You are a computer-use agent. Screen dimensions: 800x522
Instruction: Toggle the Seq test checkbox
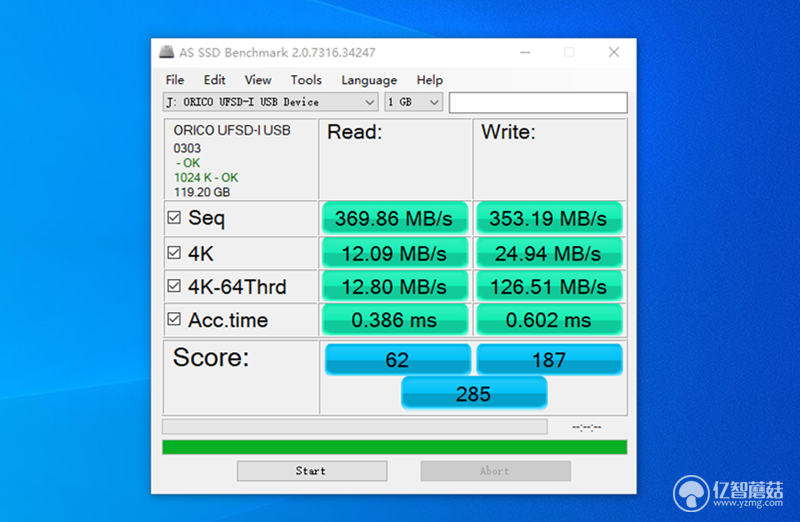point(174,218)
